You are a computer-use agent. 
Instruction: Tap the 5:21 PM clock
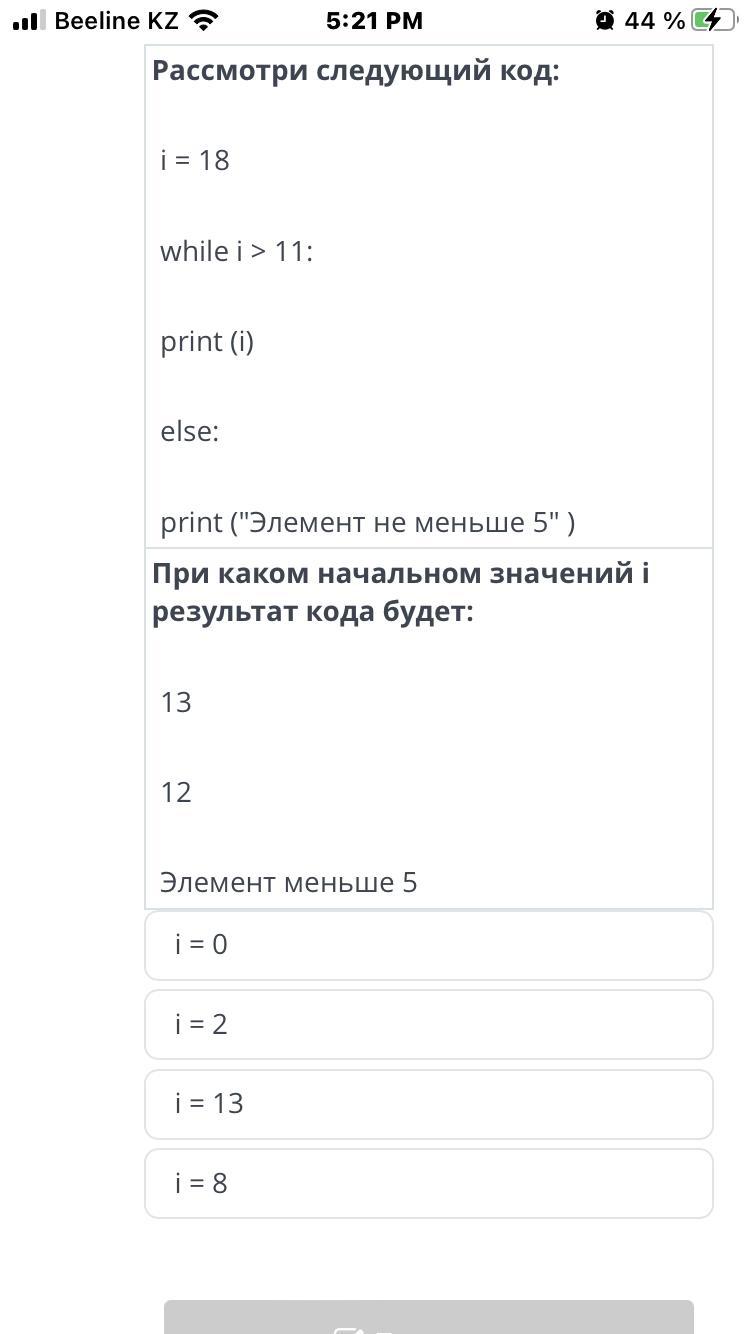click(x=374, y=20)
